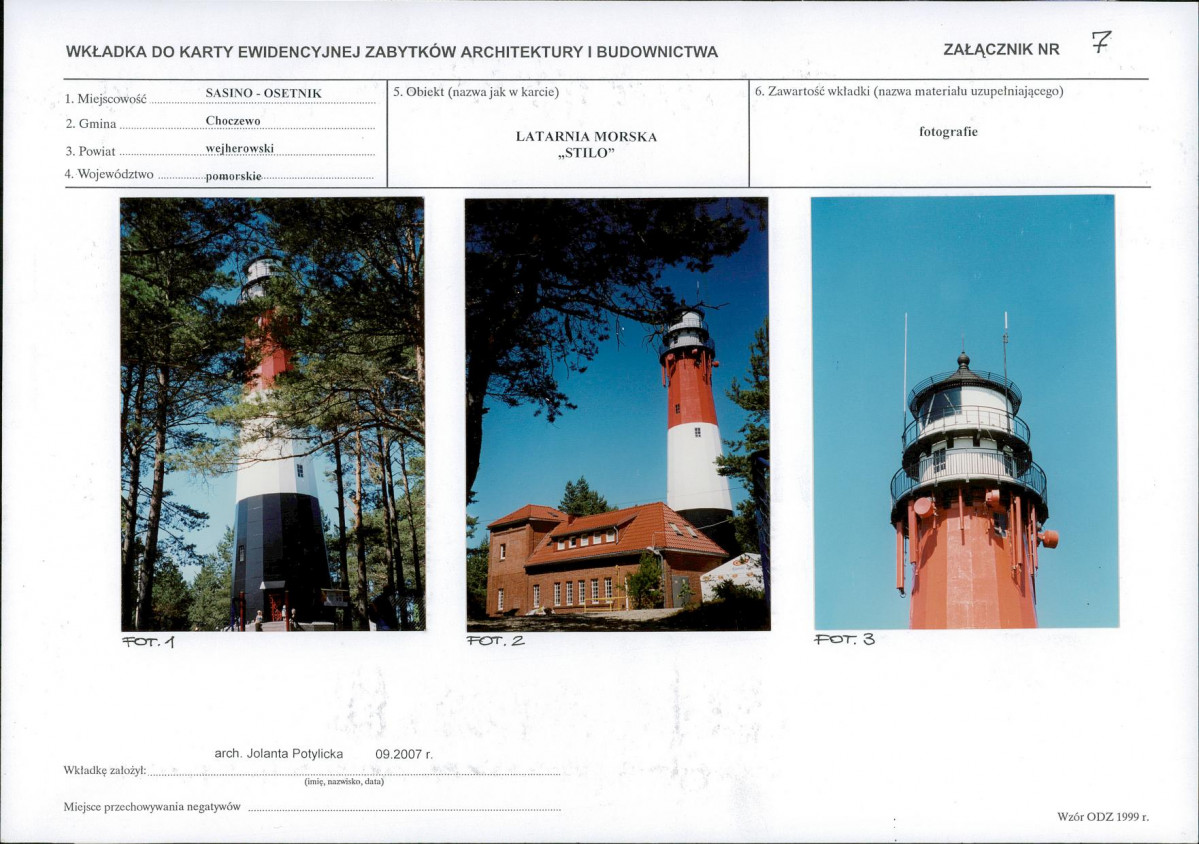
Task: Open the lantern room close-up photo
Action: 964,412
